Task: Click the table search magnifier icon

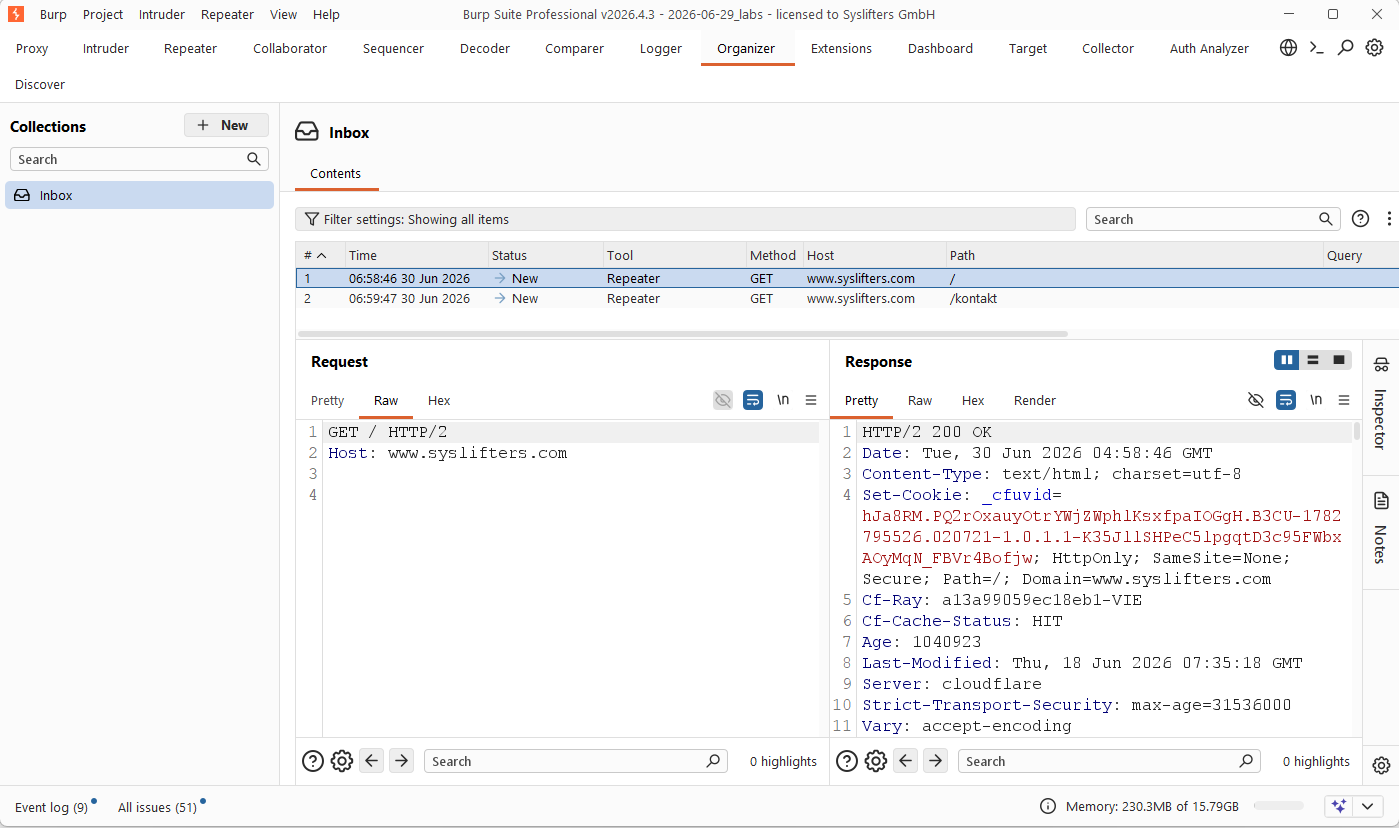Action: pos(1326,219)
